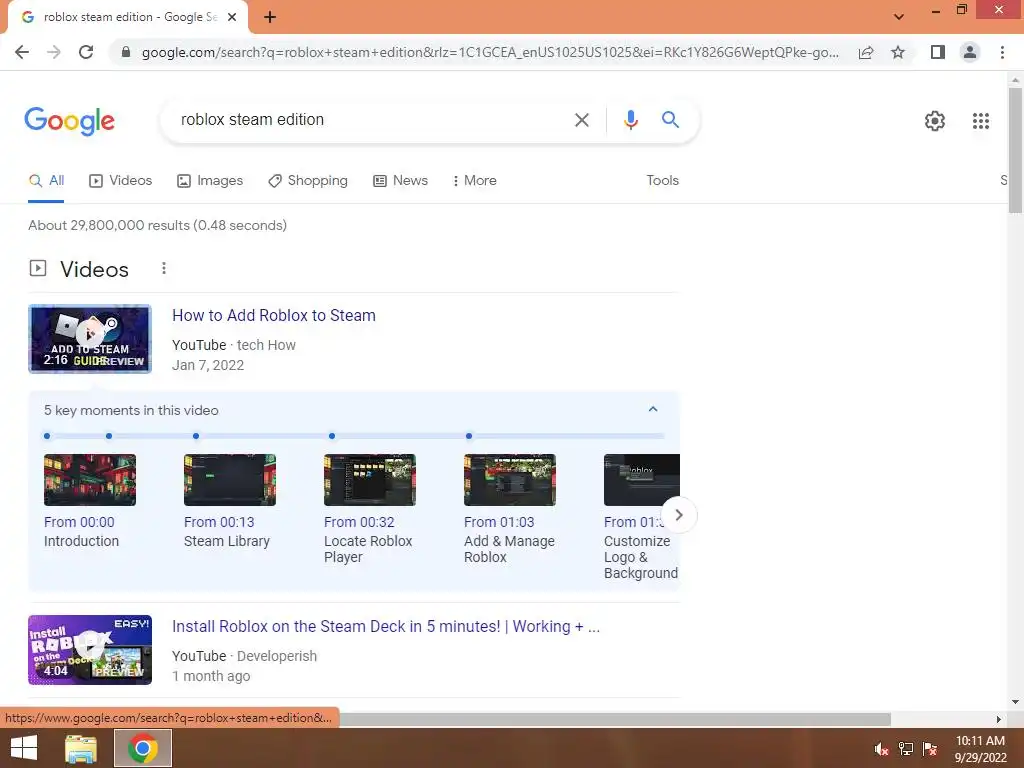Image resolution: width=1024 pixels, height=768 pixels.
Task: Bookmark this page with the star
Action: (x=898, y=52)
